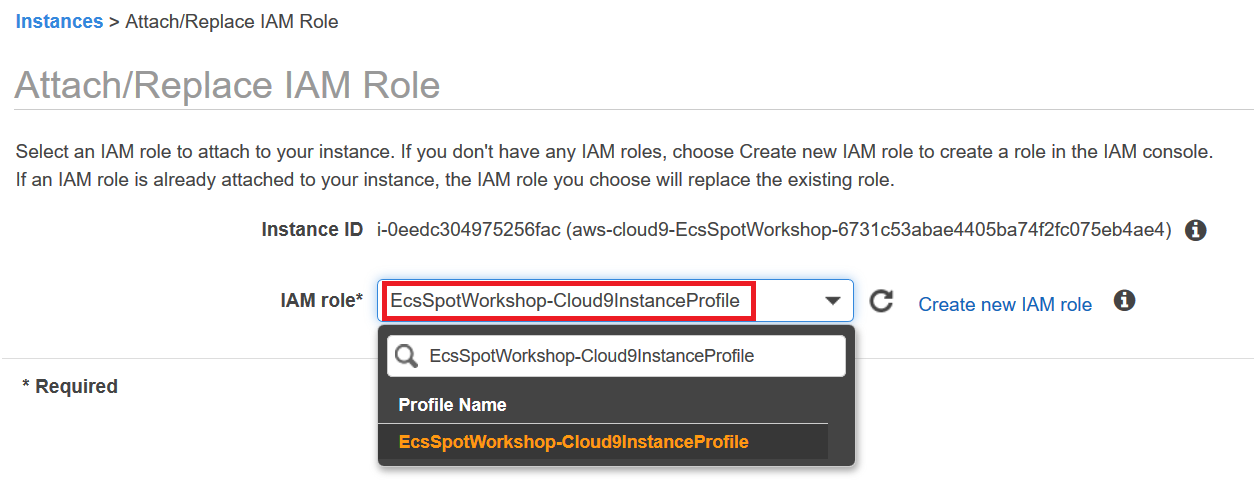
Task: Open the Instances breadcrumb link
Action: [x=59, y=21]
